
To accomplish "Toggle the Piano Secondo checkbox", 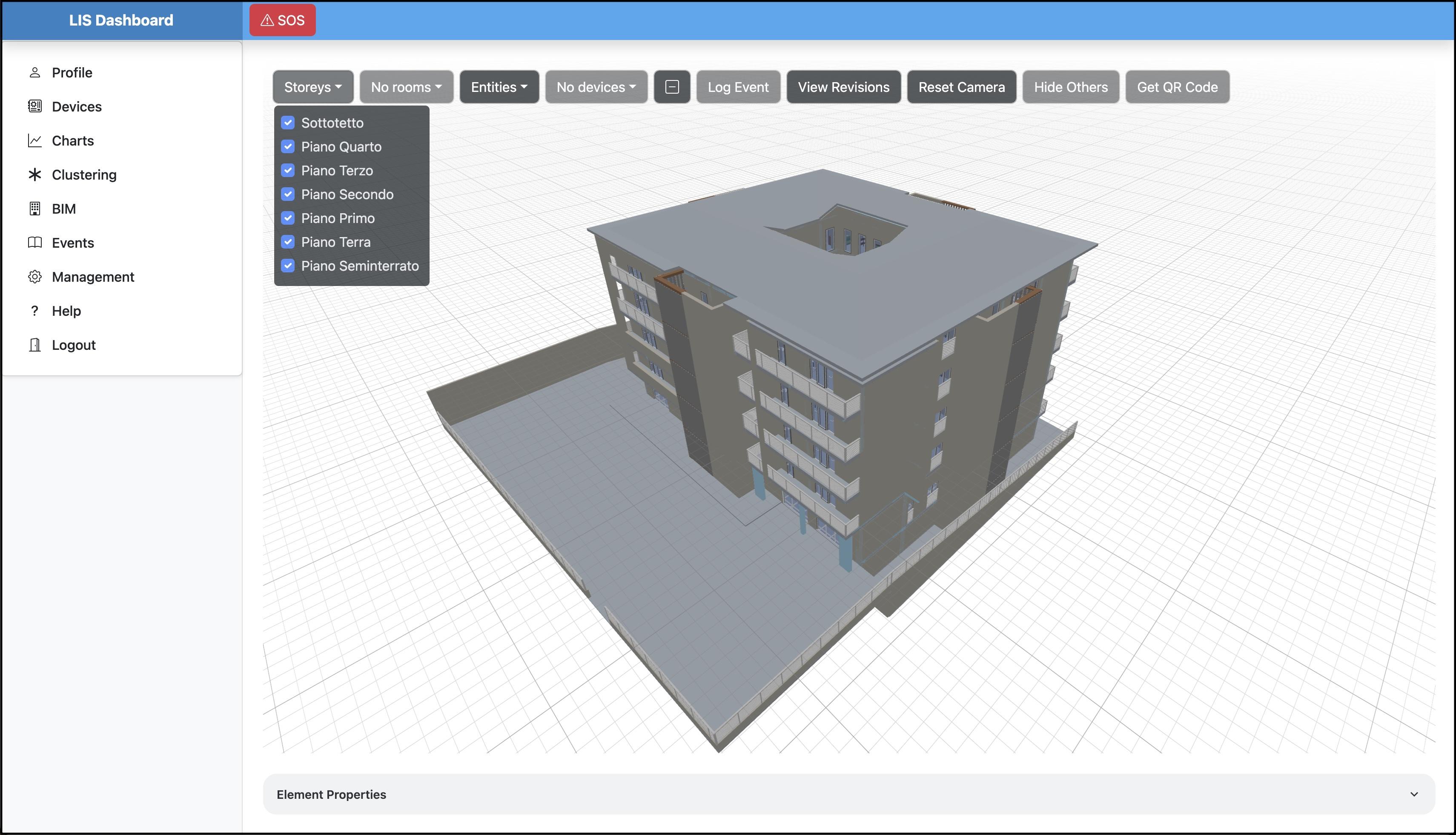I will click(288, 194).
